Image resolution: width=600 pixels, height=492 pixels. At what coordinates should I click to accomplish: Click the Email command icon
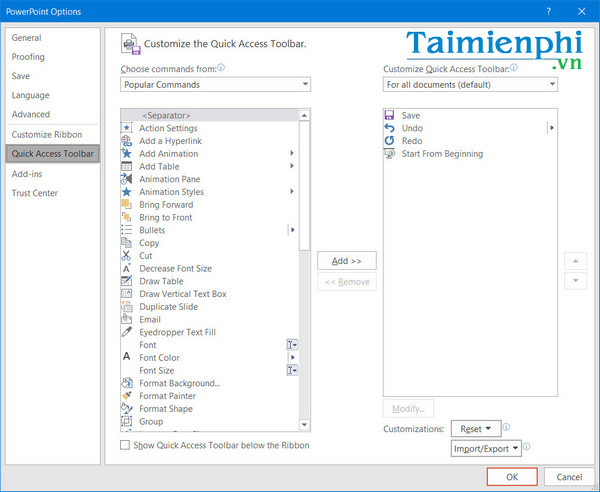(127, 319)
